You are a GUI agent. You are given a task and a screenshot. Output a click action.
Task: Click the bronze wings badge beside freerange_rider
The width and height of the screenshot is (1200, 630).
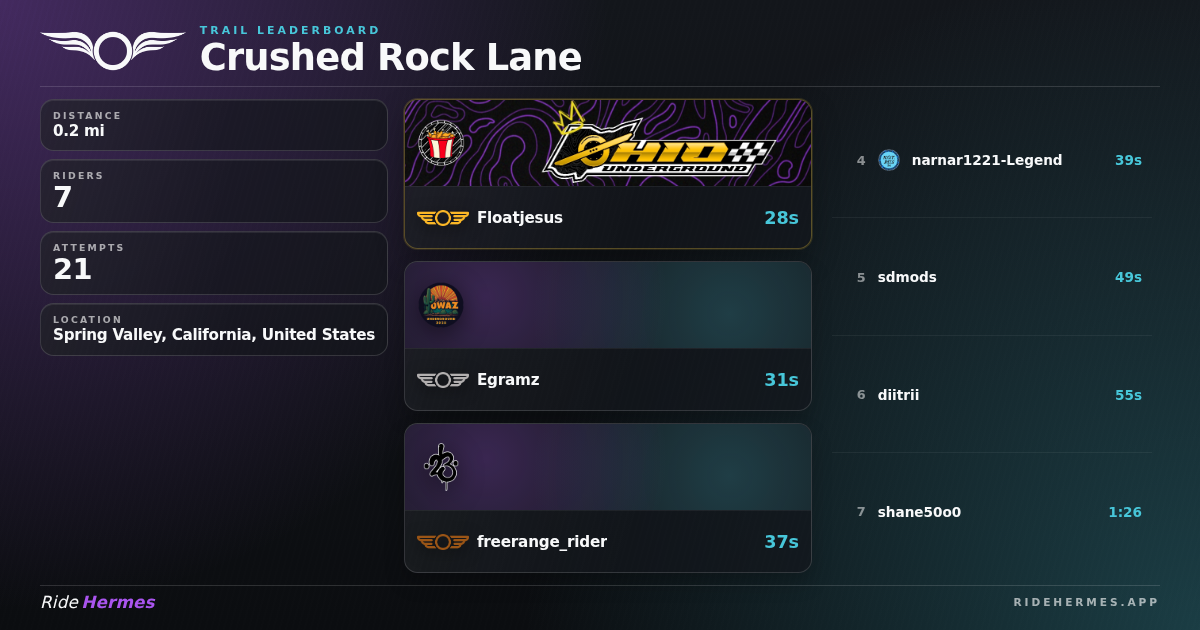tap(443, 542)
